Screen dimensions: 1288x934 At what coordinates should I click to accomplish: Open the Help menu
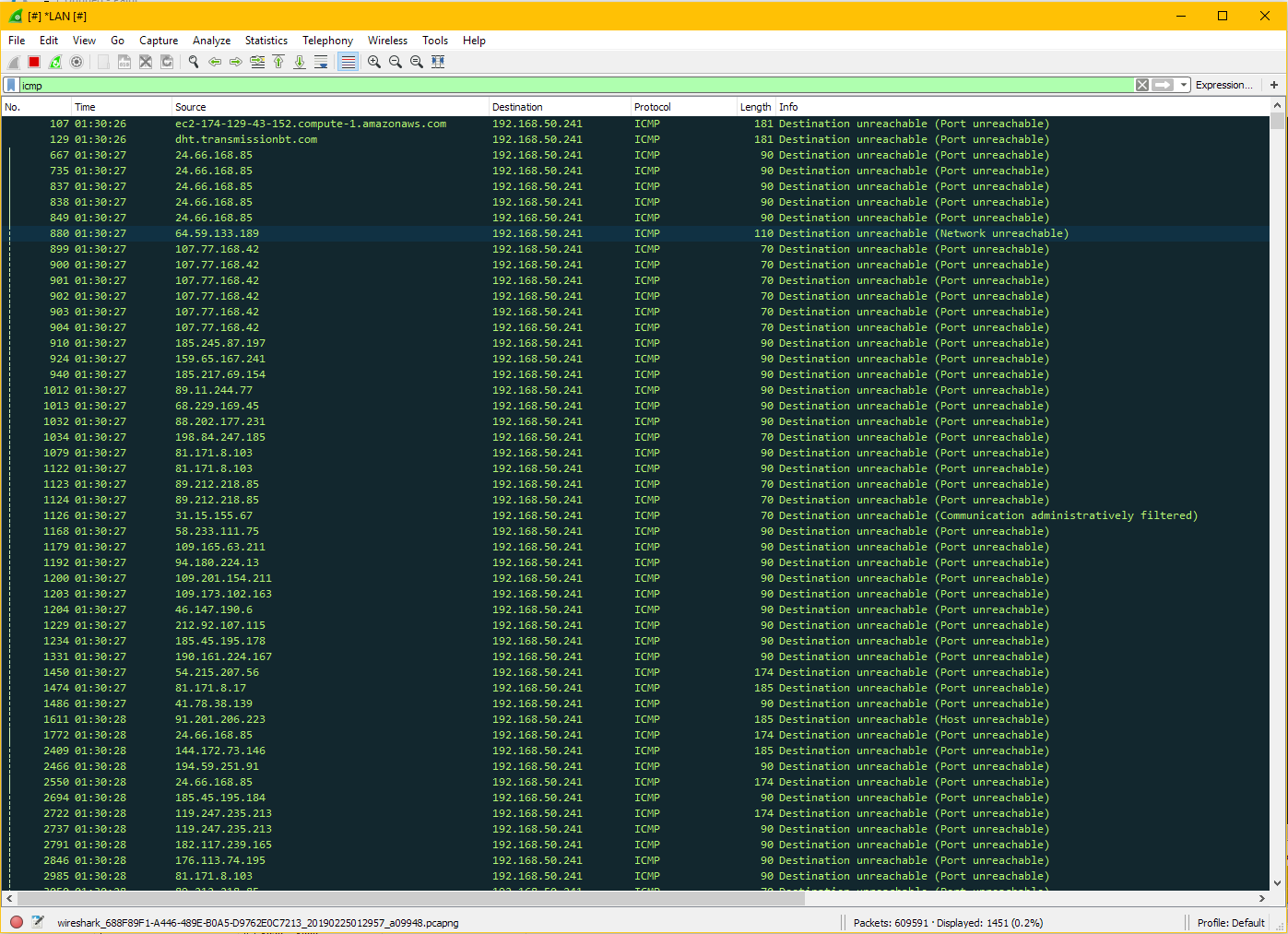(x=474, y=41)
